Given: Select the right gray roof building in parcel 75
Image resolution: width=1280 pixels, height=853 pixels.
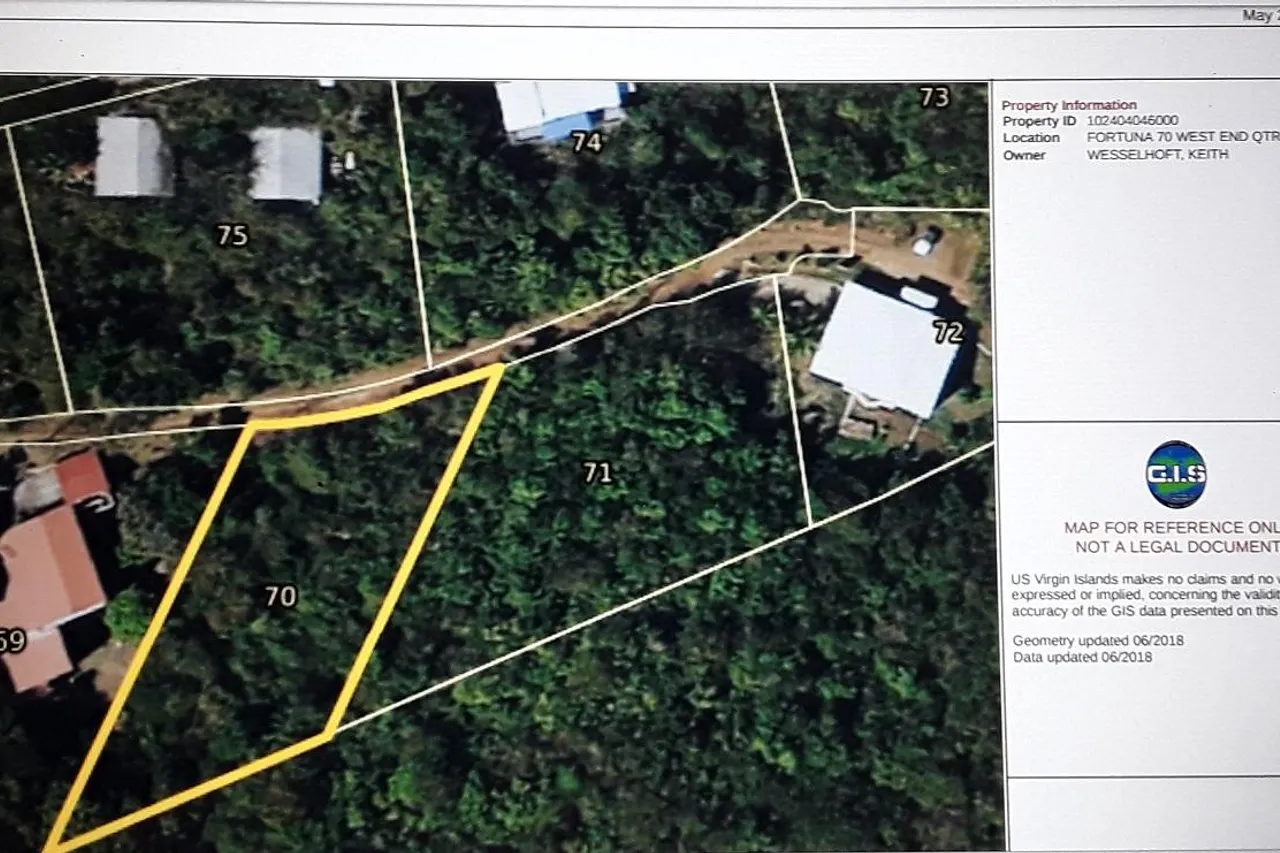Looking at the screenshot, I should (286, 164).
